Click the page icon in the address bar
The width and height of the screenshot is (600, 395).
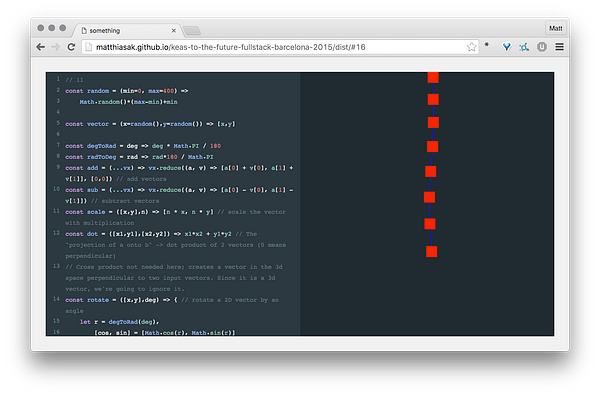[x=89, y=47]
